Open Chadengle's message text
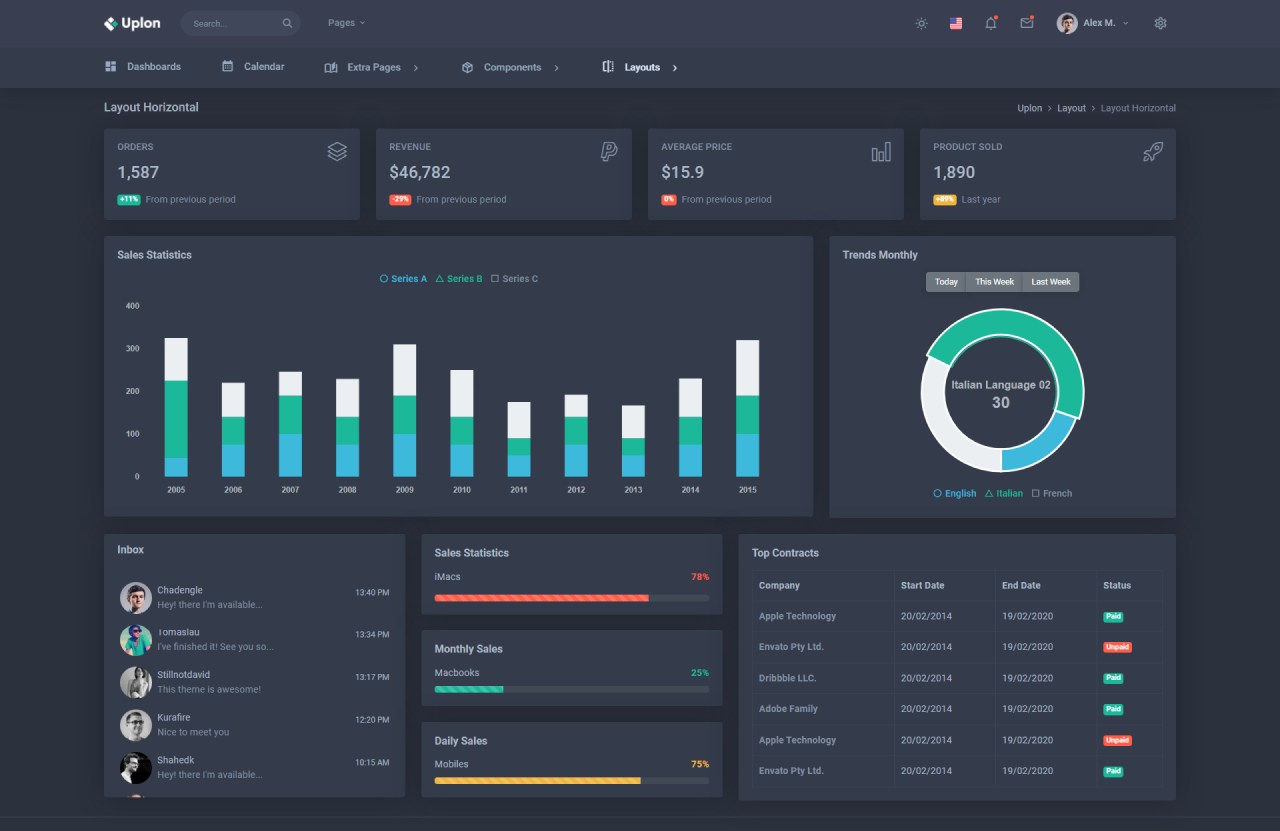This screenshot has width=1280, height=831. pos(210,605)
